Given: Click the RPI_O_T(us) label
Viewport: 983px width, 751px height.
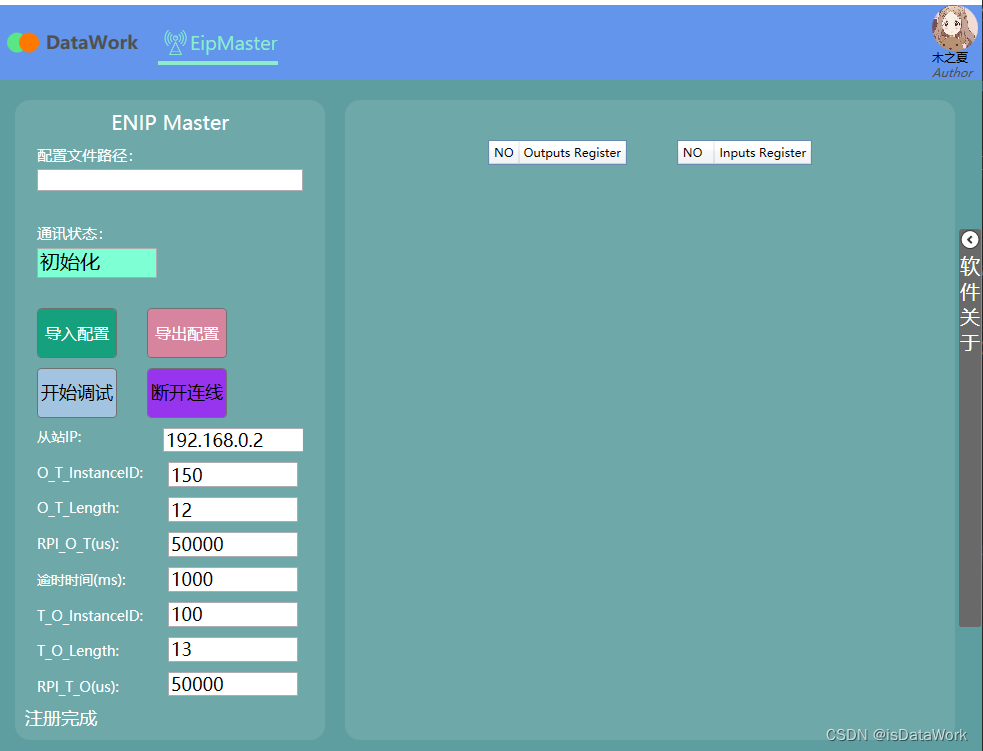Looking at the screenshot, I should point(78,544).
